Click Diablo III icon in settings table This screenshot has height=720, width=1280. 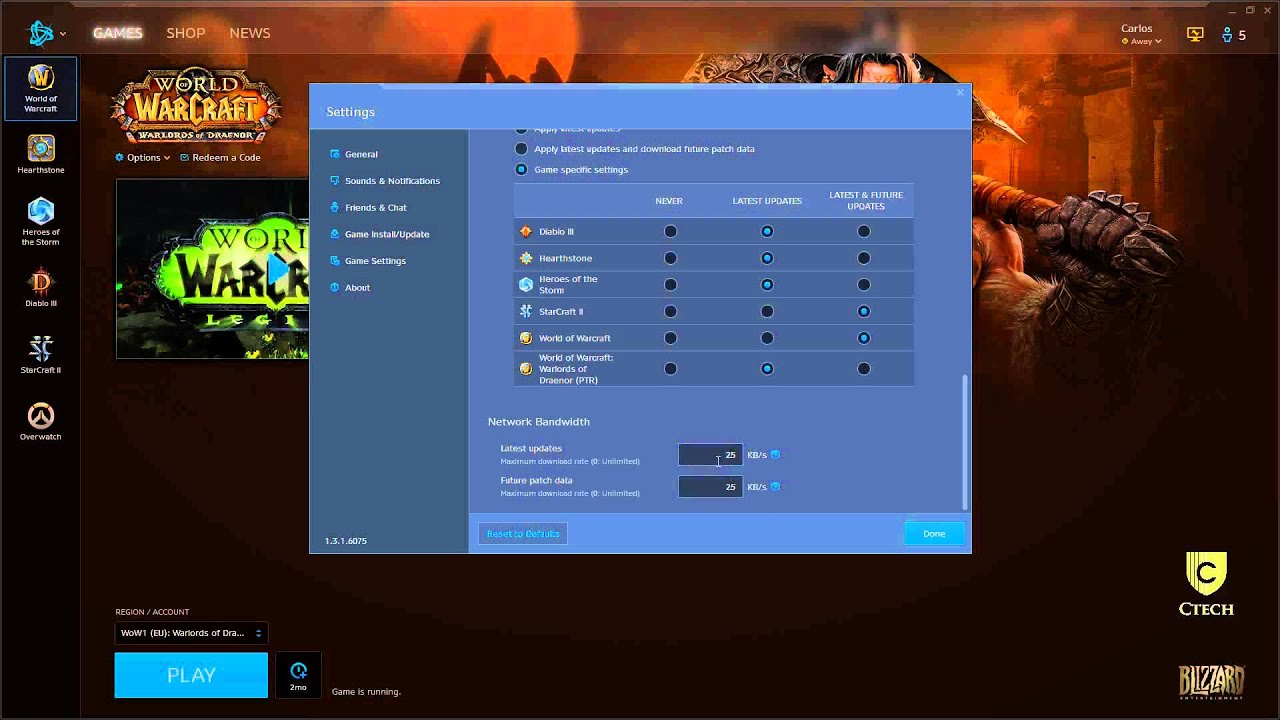(526, 231)
